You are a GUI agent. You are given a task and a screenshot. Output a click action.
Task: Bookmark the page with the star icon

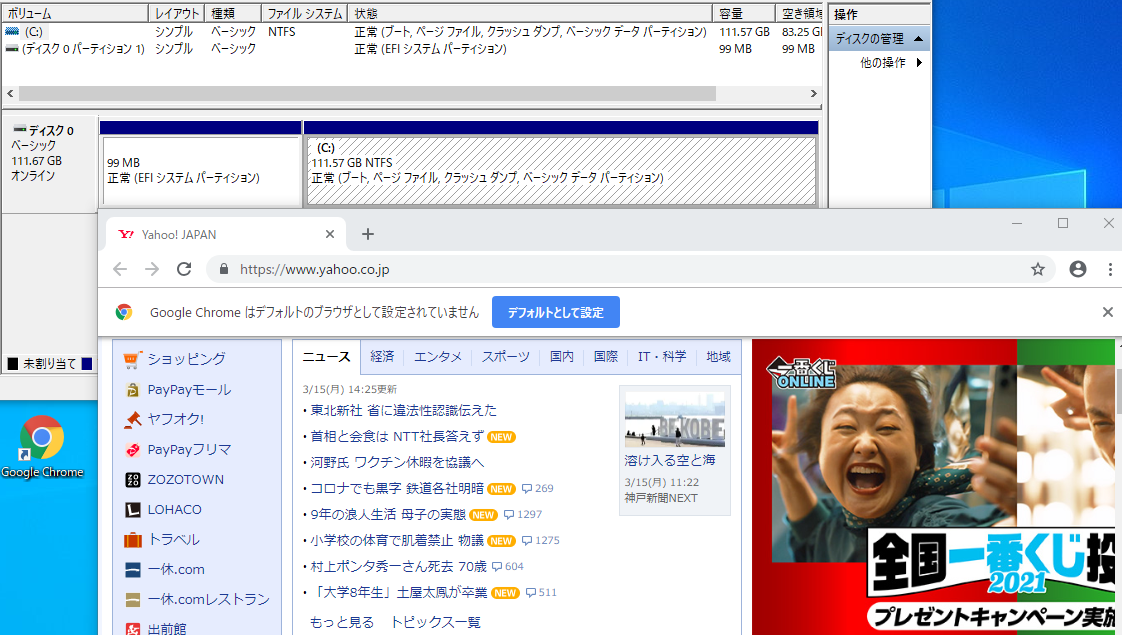pos(1038,269)
